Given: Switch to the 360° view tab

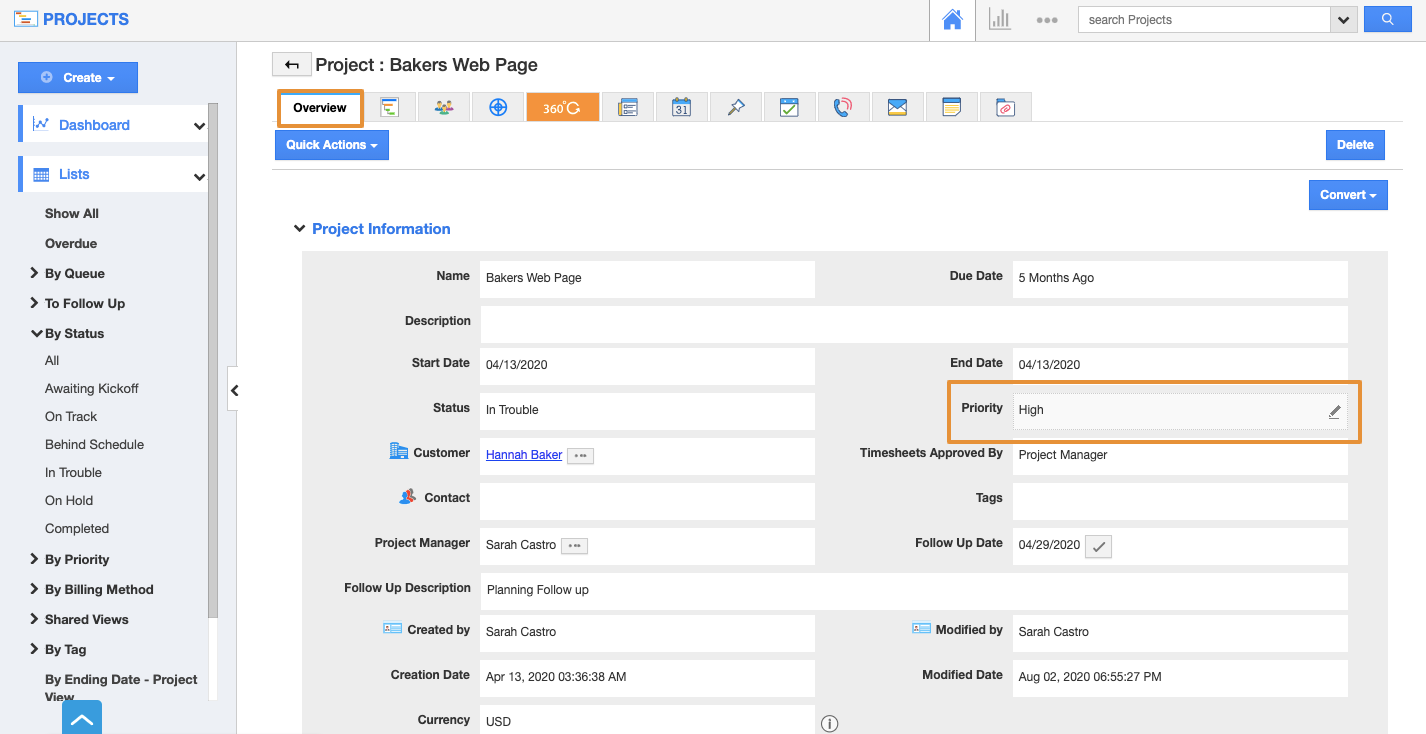Looking at the screenshot, I should pos(562,107).
